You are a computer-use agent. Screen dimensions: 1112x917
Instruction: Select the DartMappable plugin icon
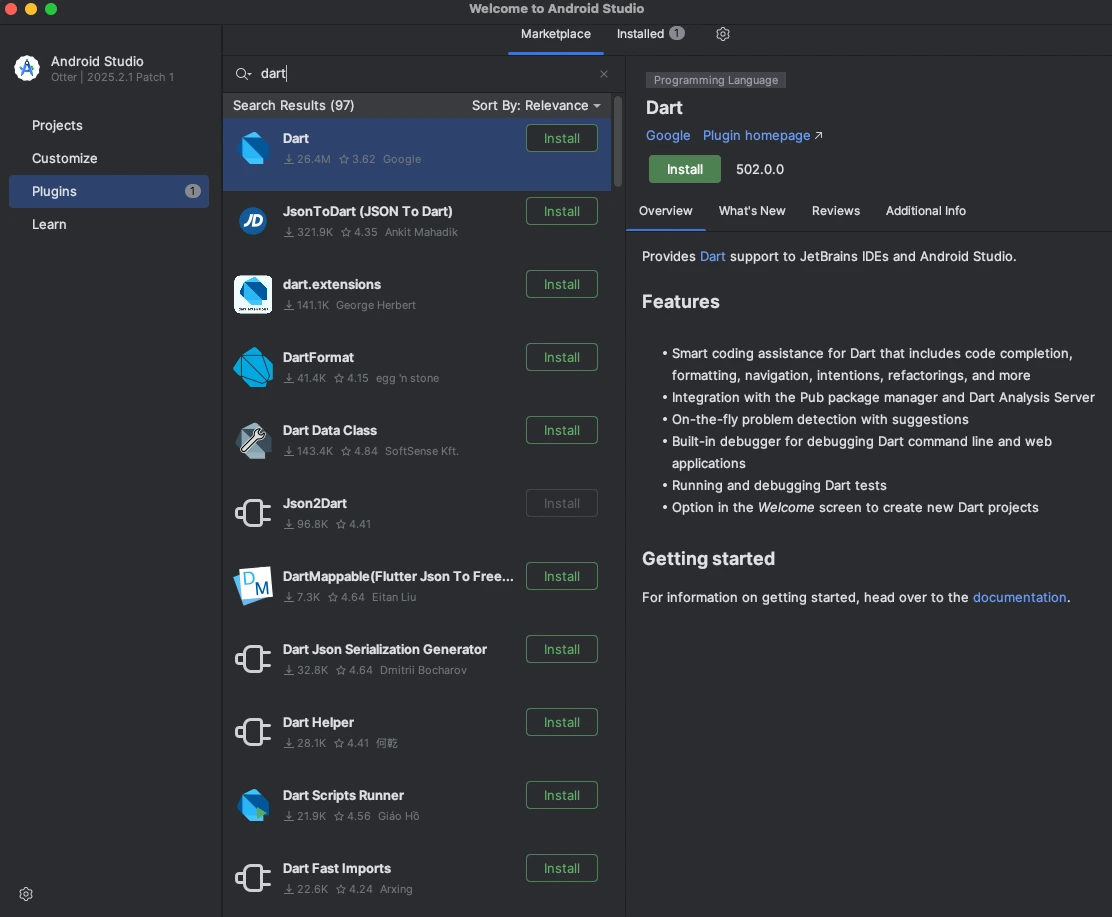(x=253, y=586)
